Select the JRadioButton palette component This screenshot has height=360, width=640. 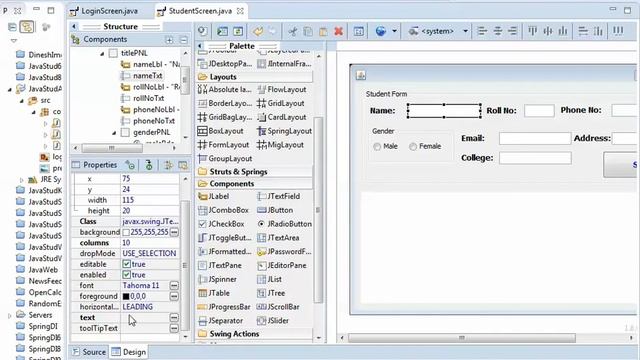(285, 224)
